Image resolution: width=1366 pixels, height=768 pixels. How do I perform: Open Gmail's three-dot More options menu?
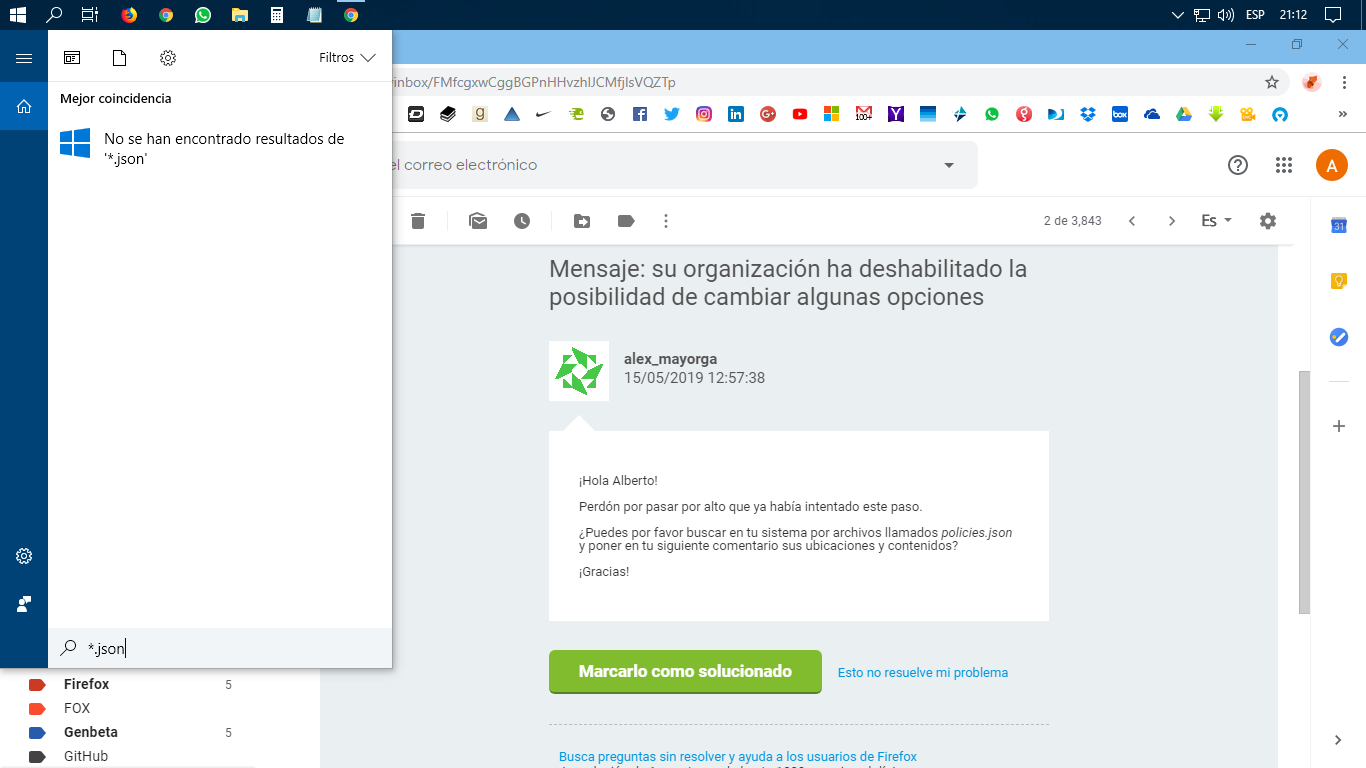pyautogui.click(x=666, y=221)
